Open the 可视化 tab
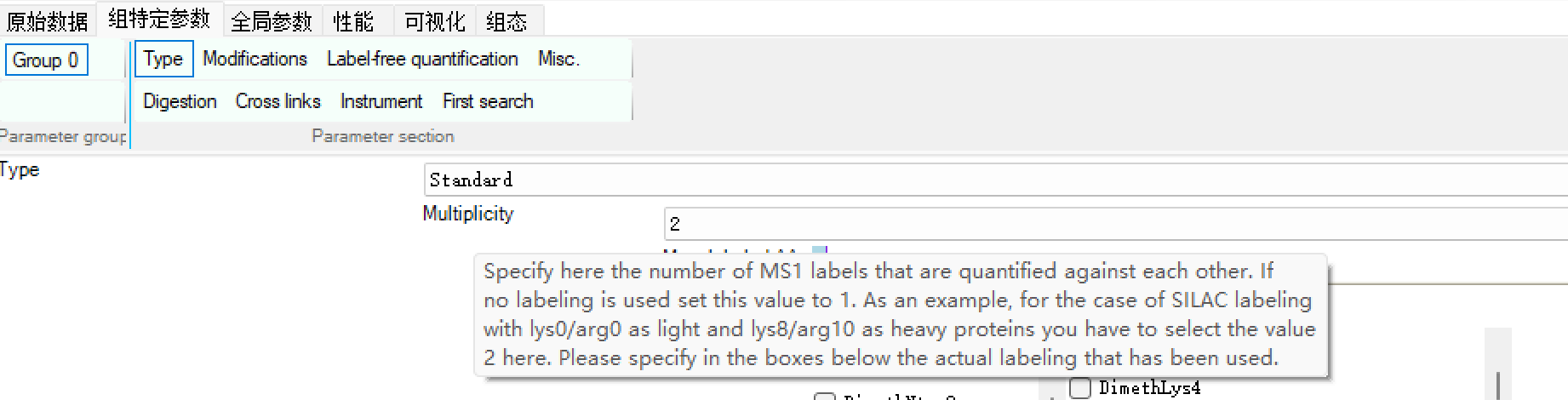 click(x=434, y=20)
